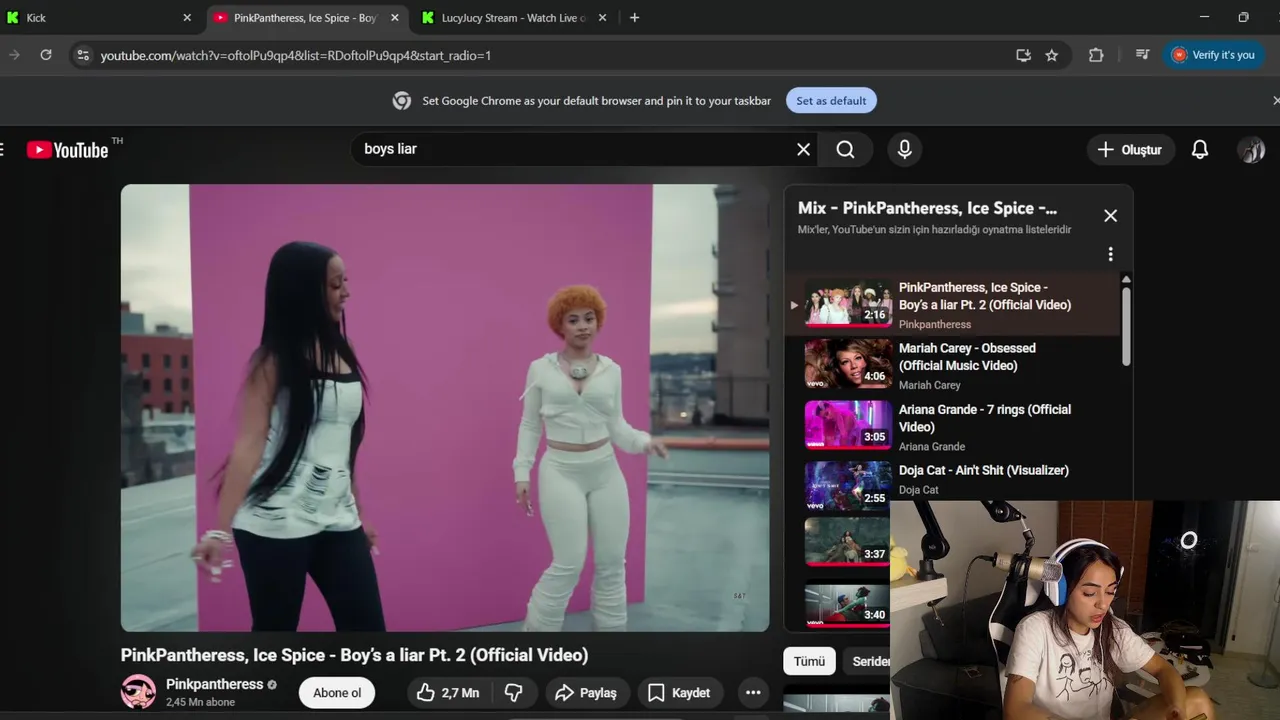Click the 2,45 Mn abone subscriber count
This screenshot has width=1280, height=720.
[200, 702]
